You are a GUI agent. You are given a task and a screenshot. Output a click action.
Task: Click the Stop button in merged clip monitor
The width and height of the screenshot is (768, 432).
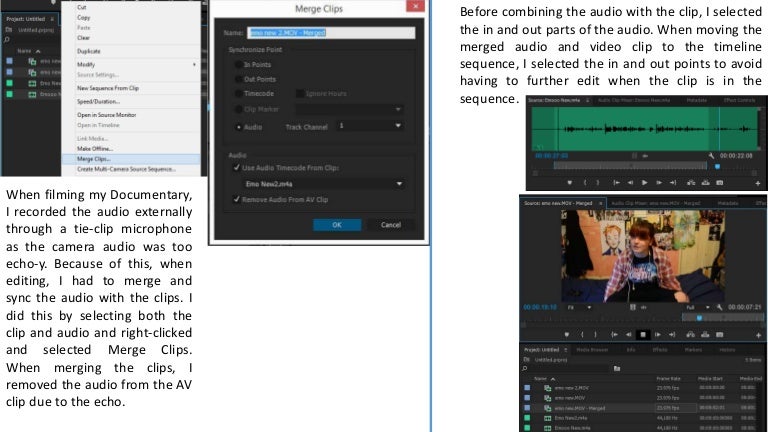coord(643,334)
